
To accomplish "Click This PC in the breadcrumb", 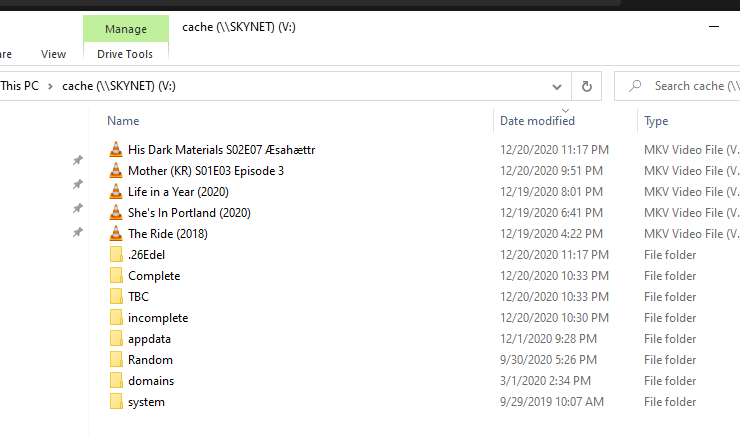I will [x=20, y=86].
